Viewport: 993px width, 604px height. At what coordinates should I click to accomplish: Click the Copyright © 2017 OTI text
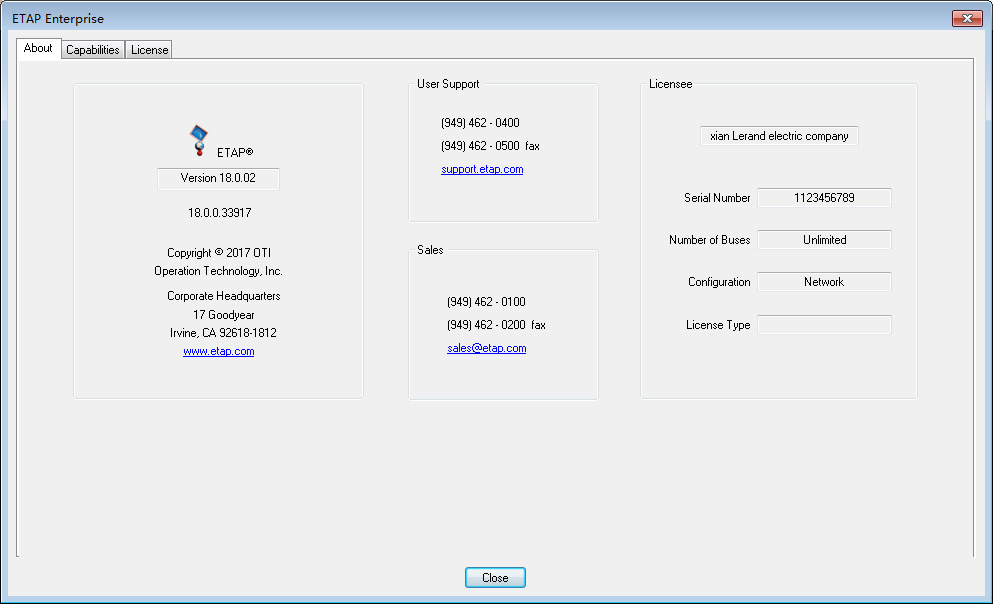218,253
